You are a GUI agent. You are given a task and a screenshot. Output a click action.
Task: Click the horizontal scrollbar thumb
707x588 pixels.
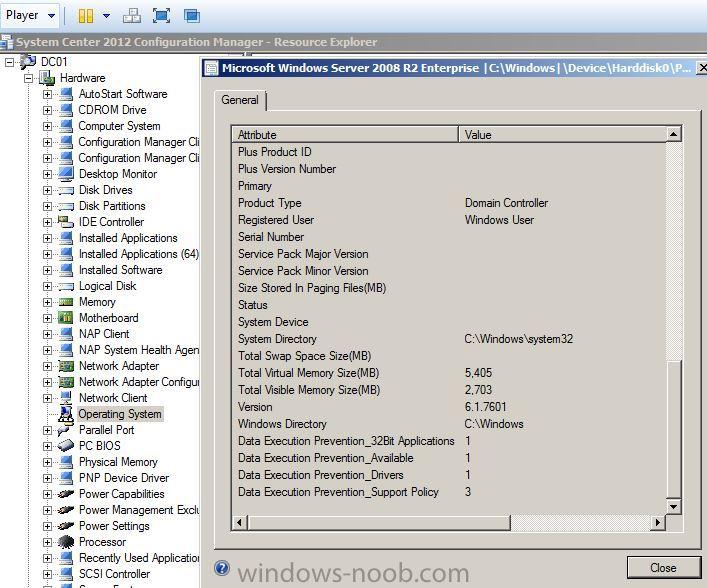[x=379, y=523]
